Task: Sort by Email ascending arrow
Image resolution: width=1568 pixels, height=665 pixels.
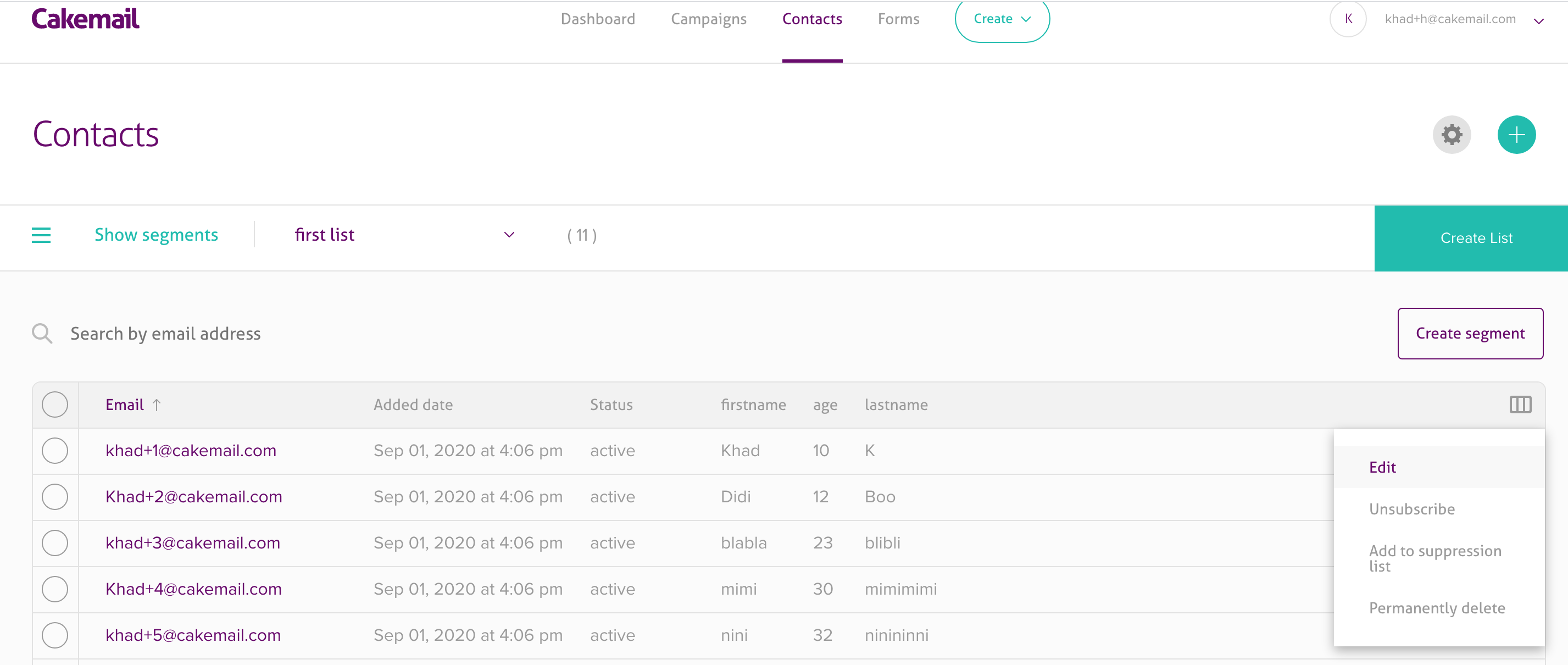Action: click(x=157, y=405)
